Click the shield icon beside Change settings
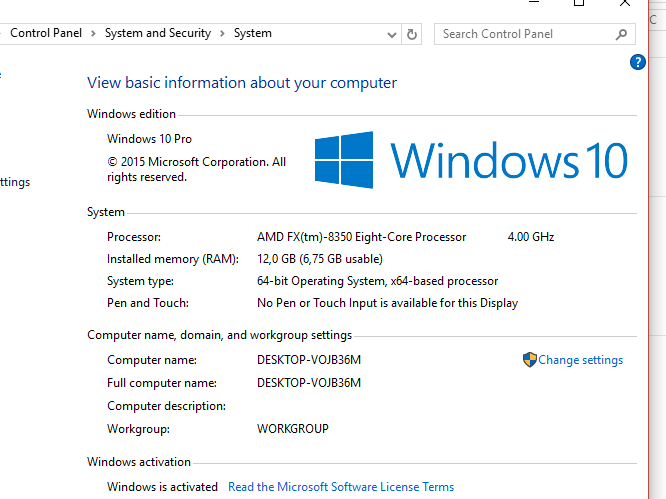 tap(529, 360)
